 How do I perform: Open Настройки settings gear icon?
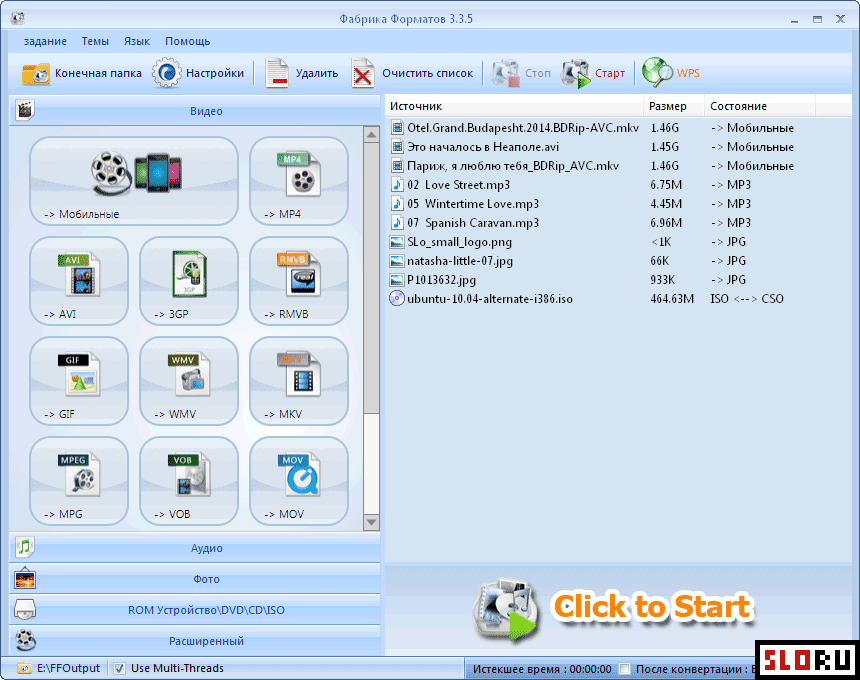click(x=166, y=73)
